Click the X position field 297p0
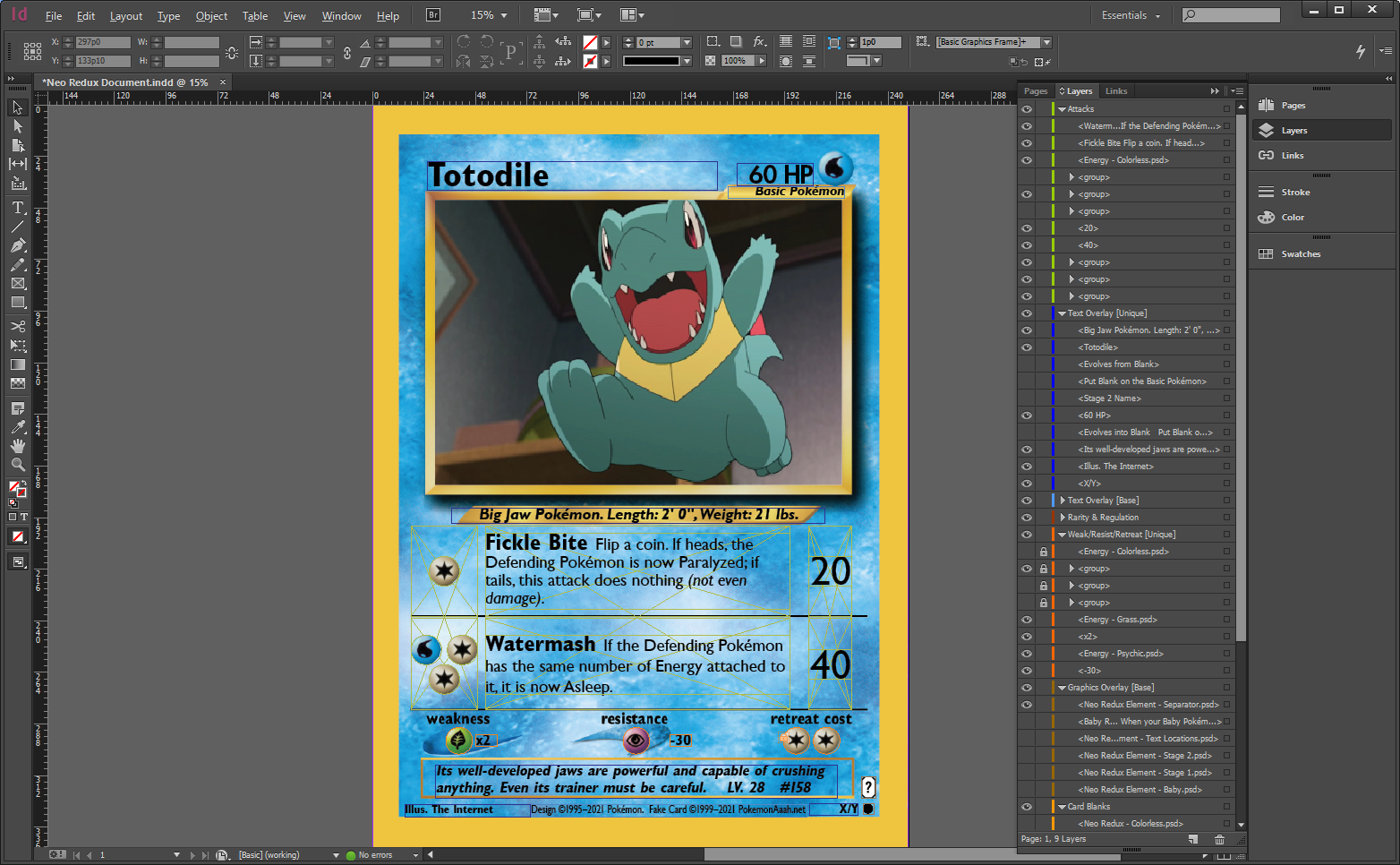This screenshot has width=1400, height=865. pyautogui.click(x=103, y=42)
